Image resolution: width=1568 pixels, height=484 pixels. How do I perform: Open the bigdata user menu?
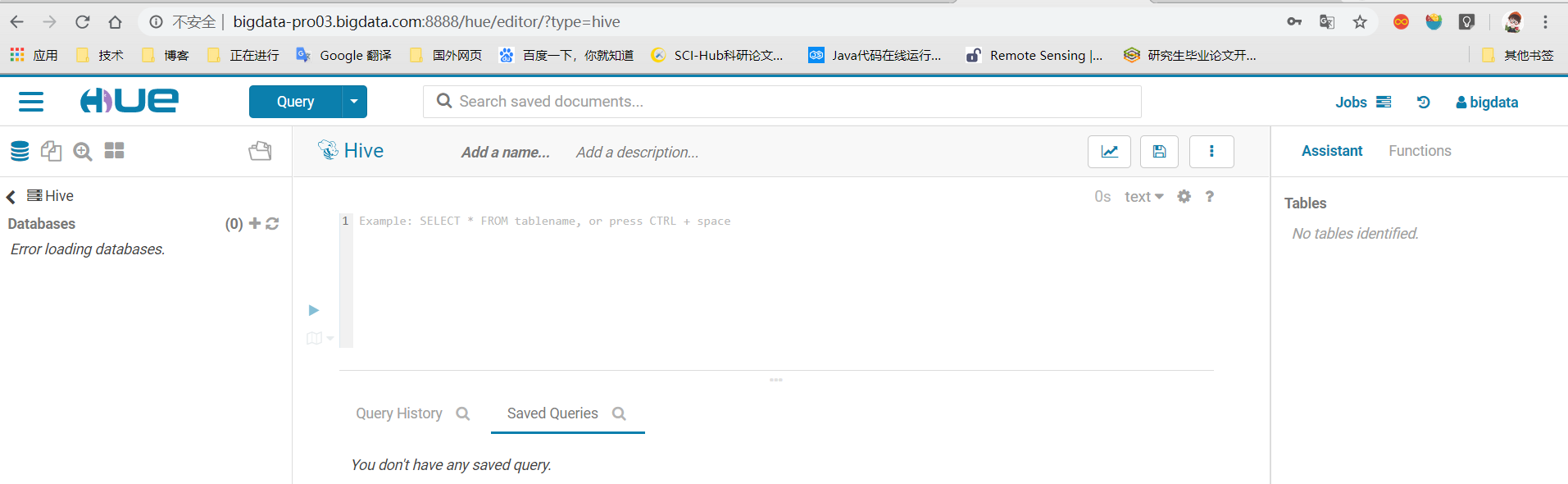click(1487, 103)
